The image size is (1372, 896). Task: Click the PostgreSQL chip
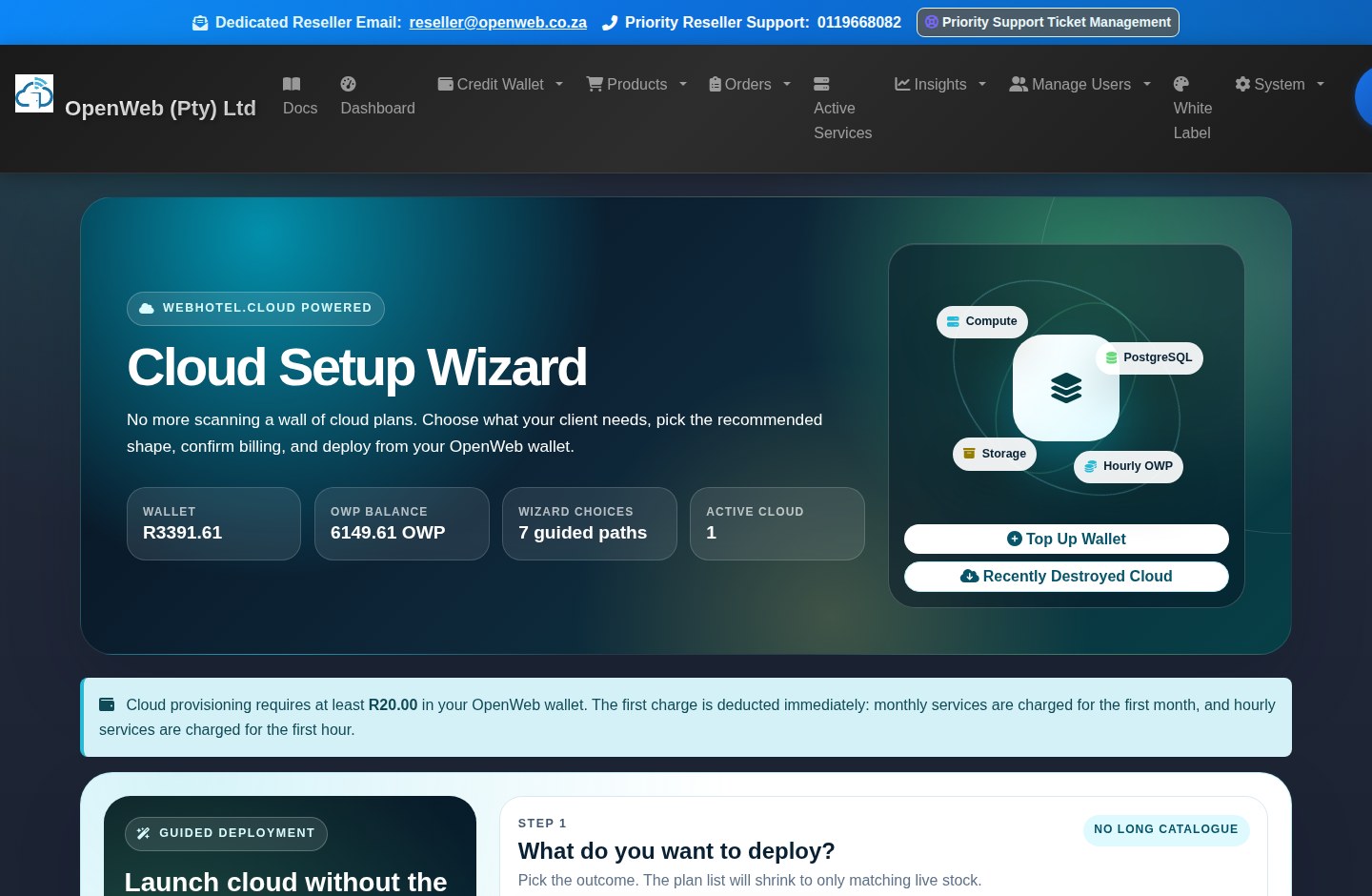pos(1149,357)
